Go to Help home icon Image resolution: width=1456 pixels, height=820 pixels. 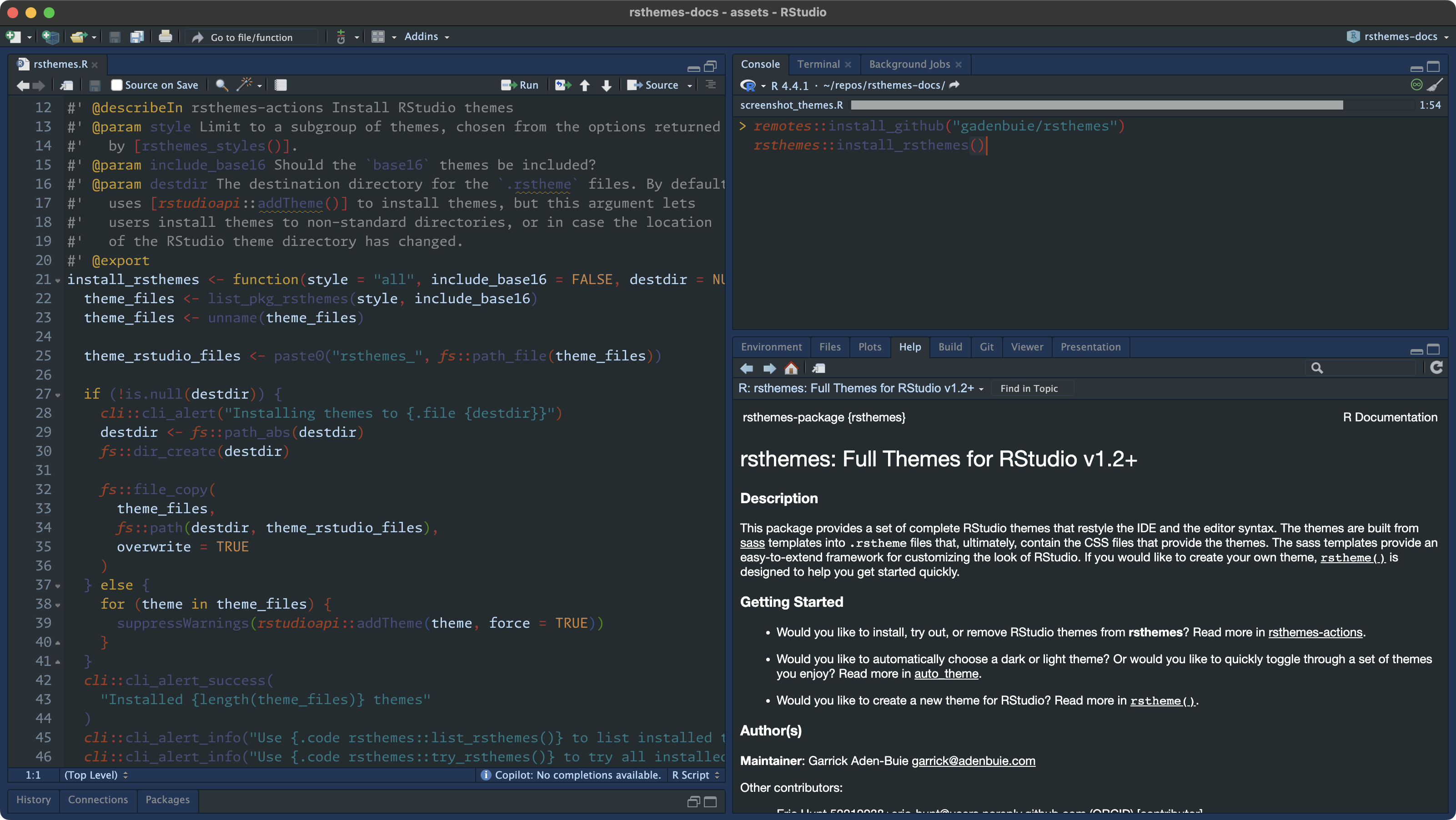pos(791,369)
